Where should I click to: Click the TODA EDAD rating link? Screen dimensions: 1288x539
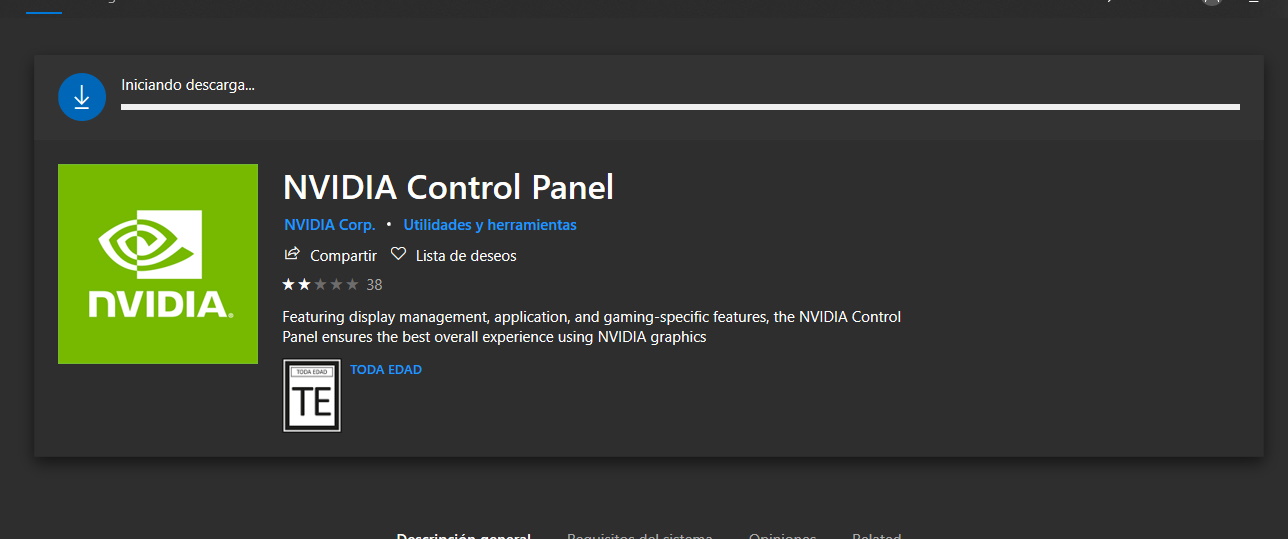click(386, 370)
